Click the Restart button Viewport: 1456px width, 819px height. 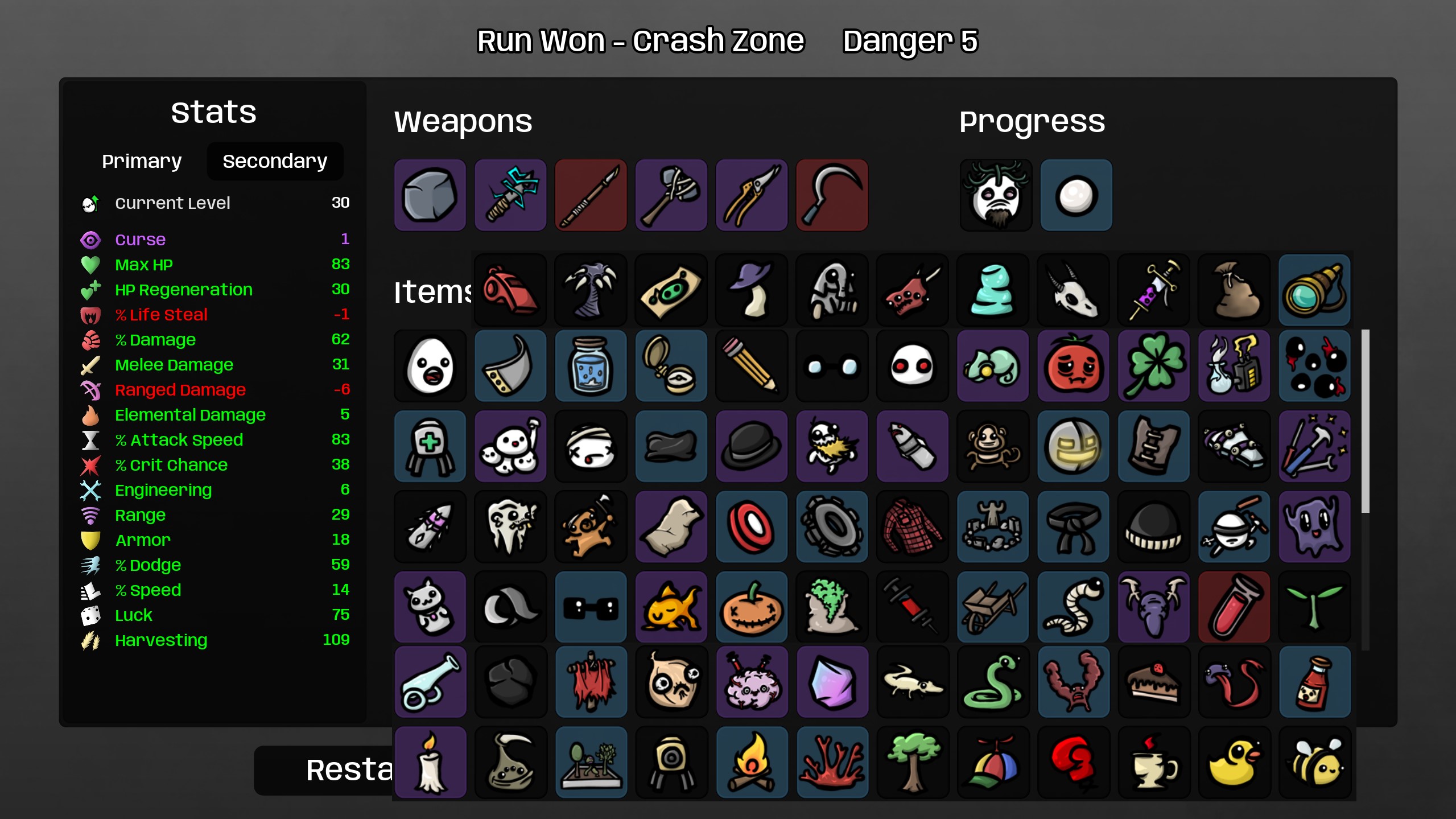(x=323, y=770)
